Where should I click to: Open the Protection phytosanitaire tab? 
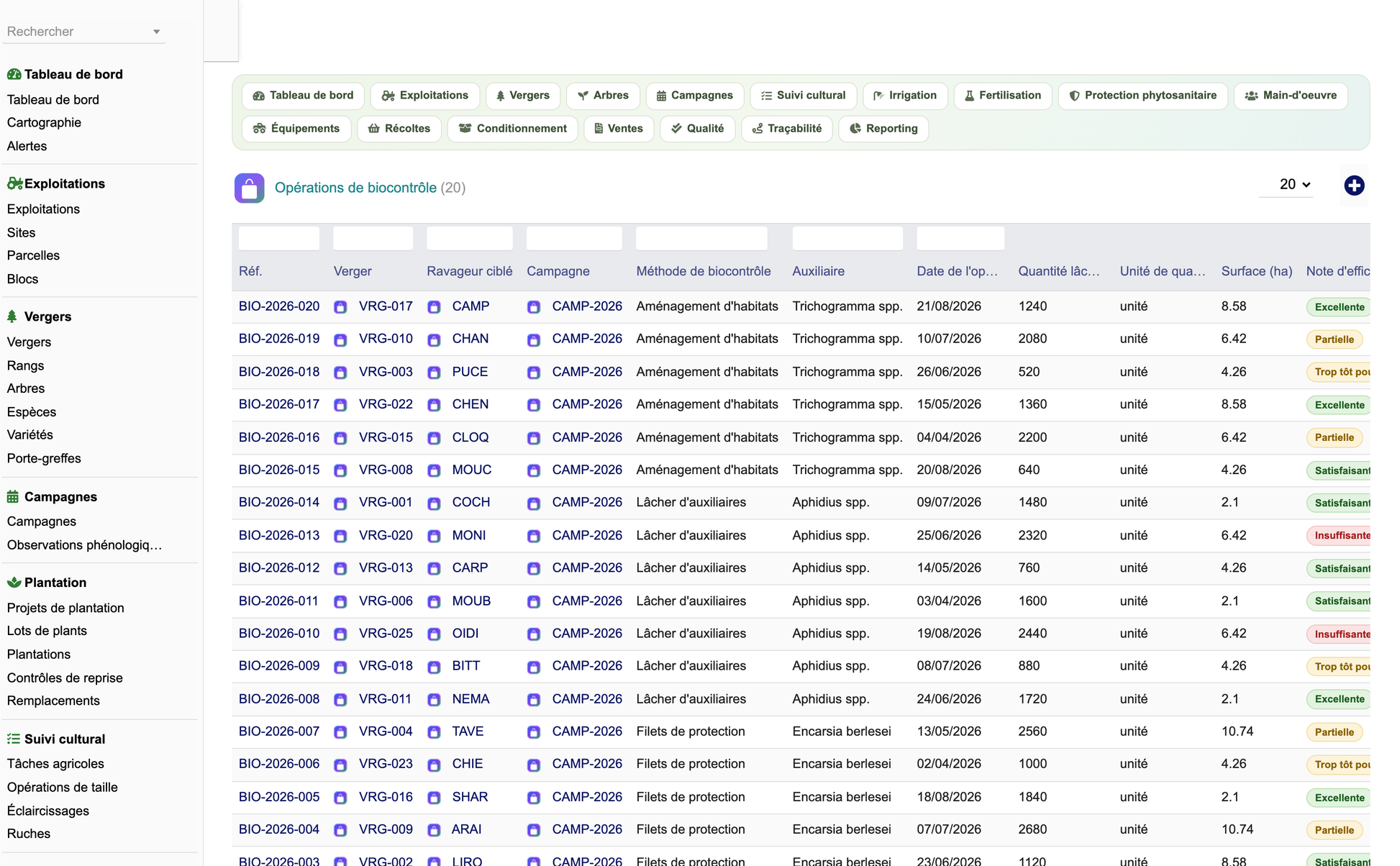pyautogui.click(x=1142, y=96)
